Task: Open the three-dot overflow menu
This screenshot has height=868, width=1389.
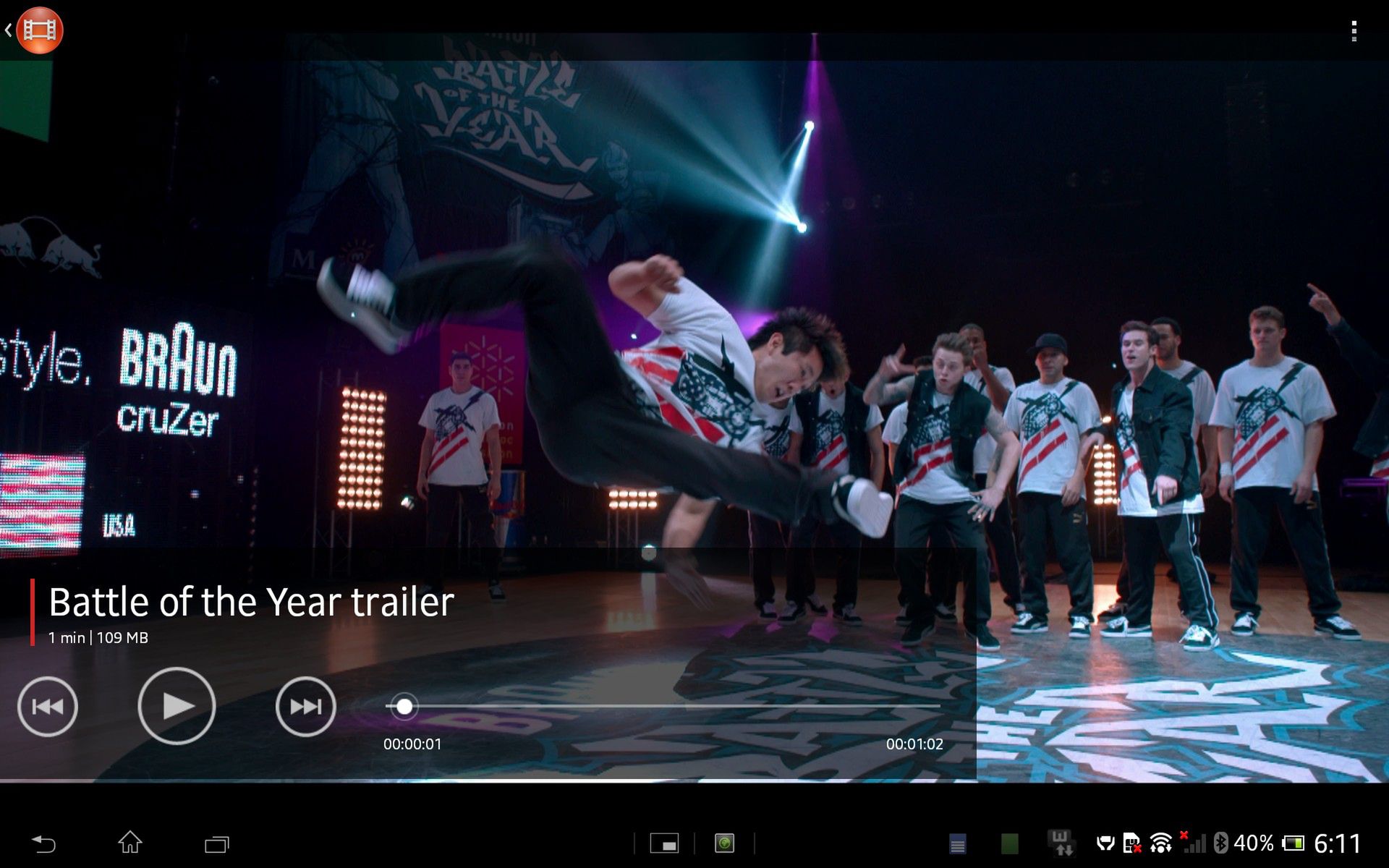Action: point(1354,31)
